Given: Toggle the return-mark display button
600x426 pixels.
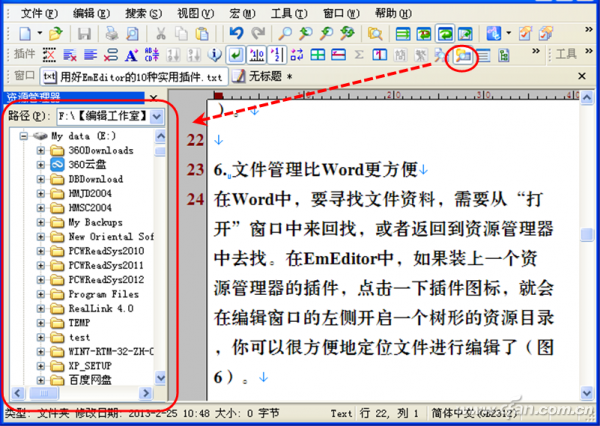Looking at the screenshot, I should click(235, 55).
